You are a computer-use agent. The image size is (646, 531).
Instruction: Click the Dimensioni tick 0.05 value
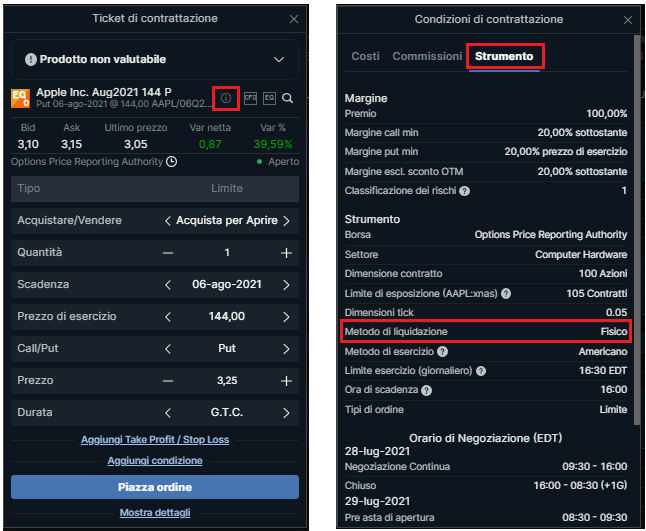(617, 313)
